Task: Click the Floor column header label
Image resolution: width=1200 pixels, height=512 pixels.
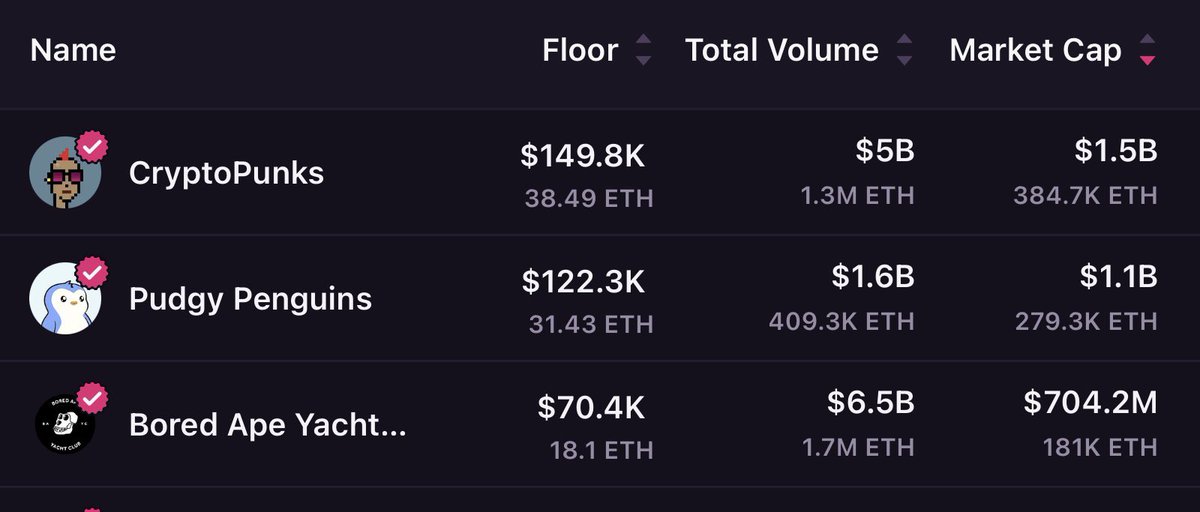Action: click(580, 50)
